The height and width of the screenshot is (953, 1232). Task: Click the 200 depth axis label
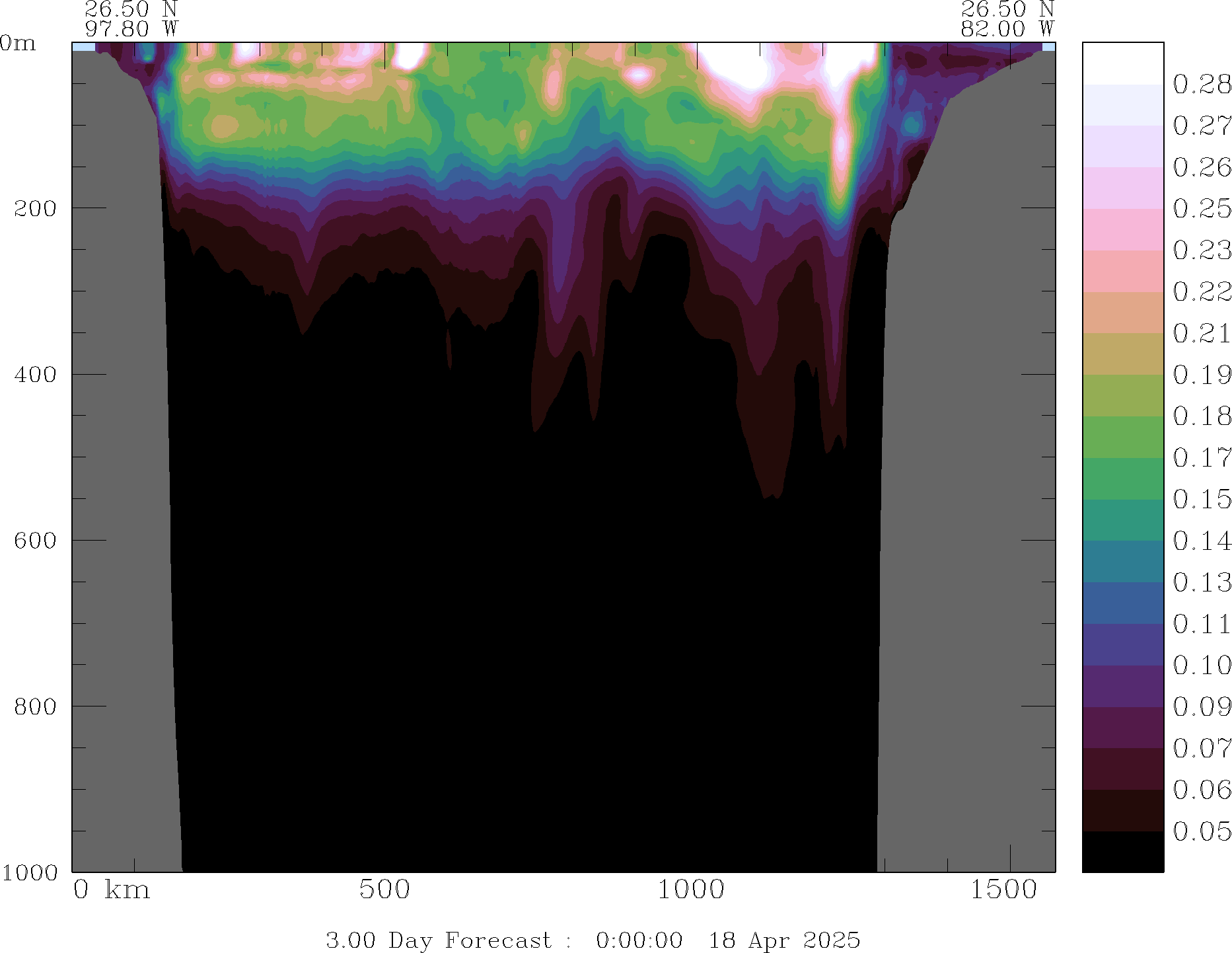[x=36, y=208]
